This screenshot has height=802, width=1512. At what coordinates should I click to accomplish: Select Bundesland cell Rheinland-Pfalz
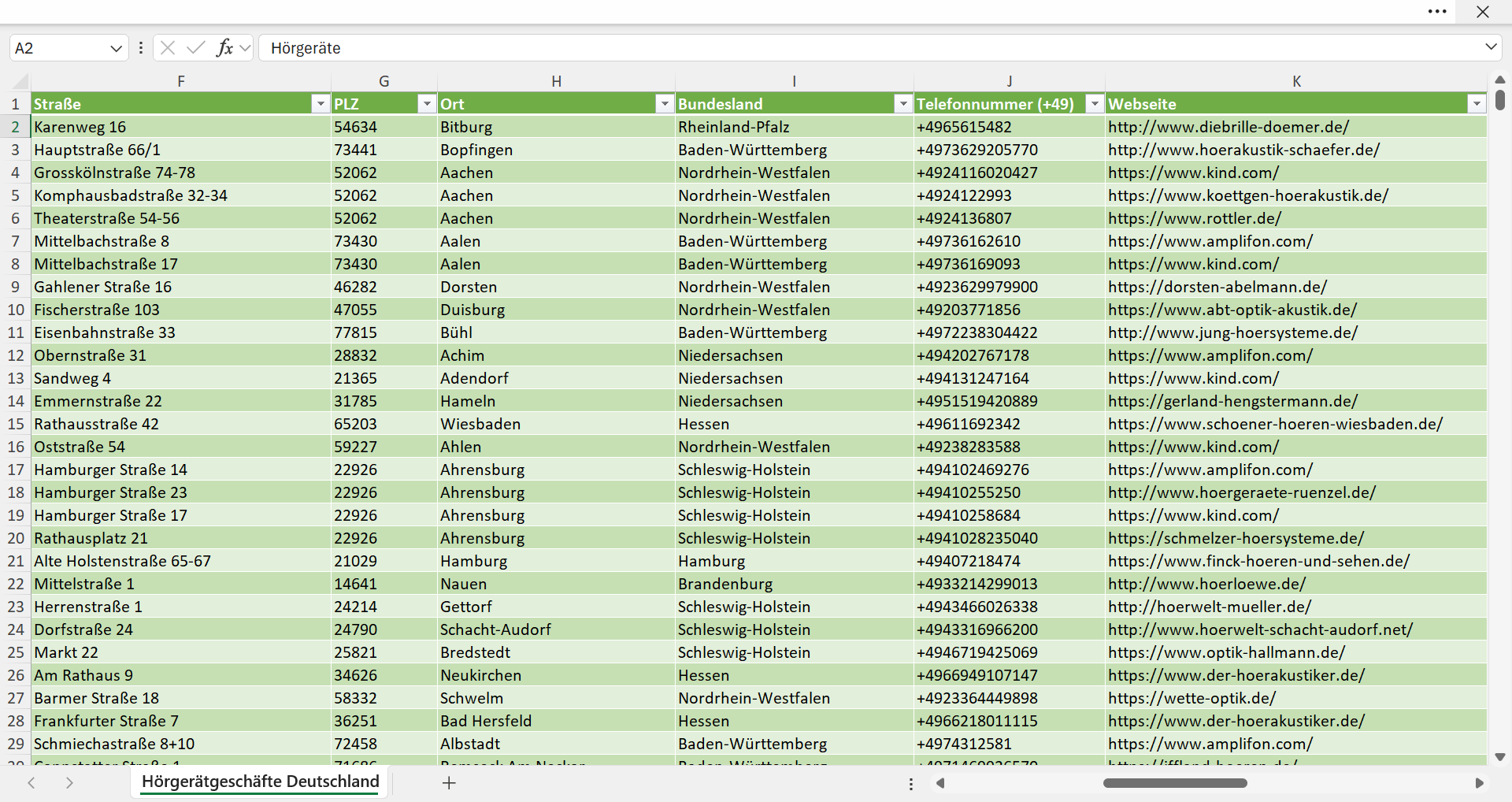(x=795, y=127)
